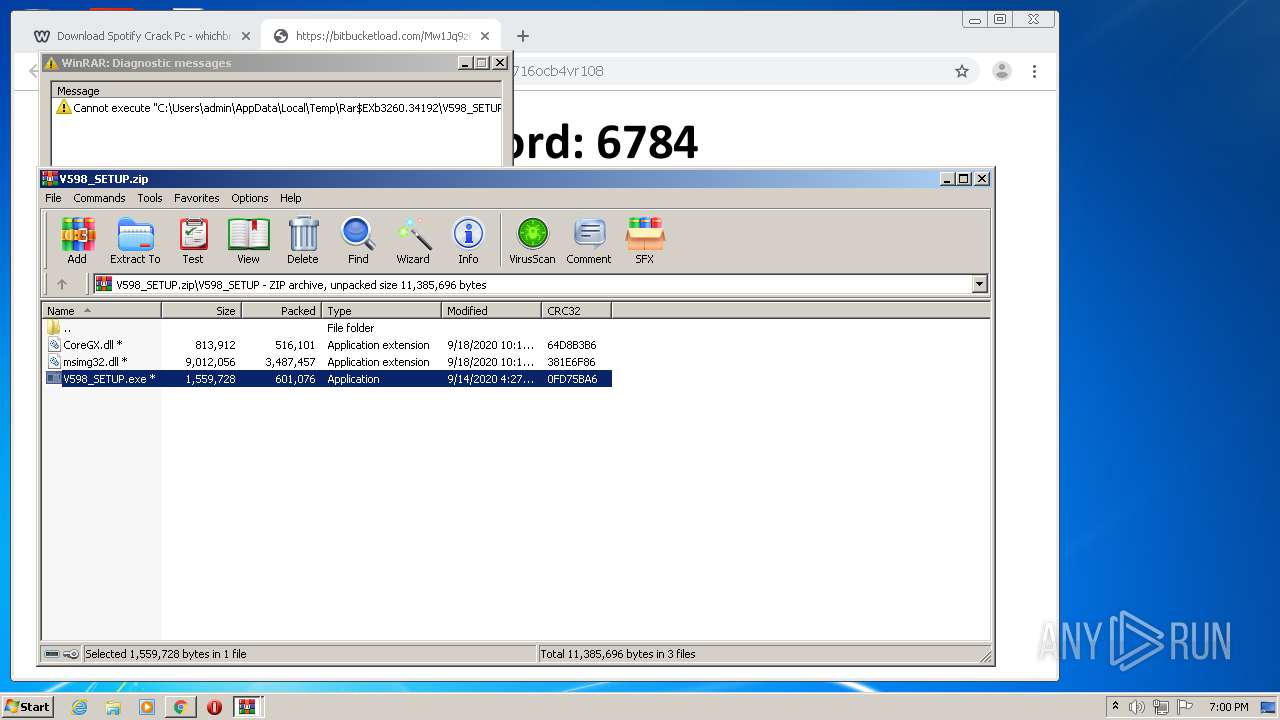Select the msimg32.dll file name
This screenshot has width=1280, height=720.
pos(95,362)
